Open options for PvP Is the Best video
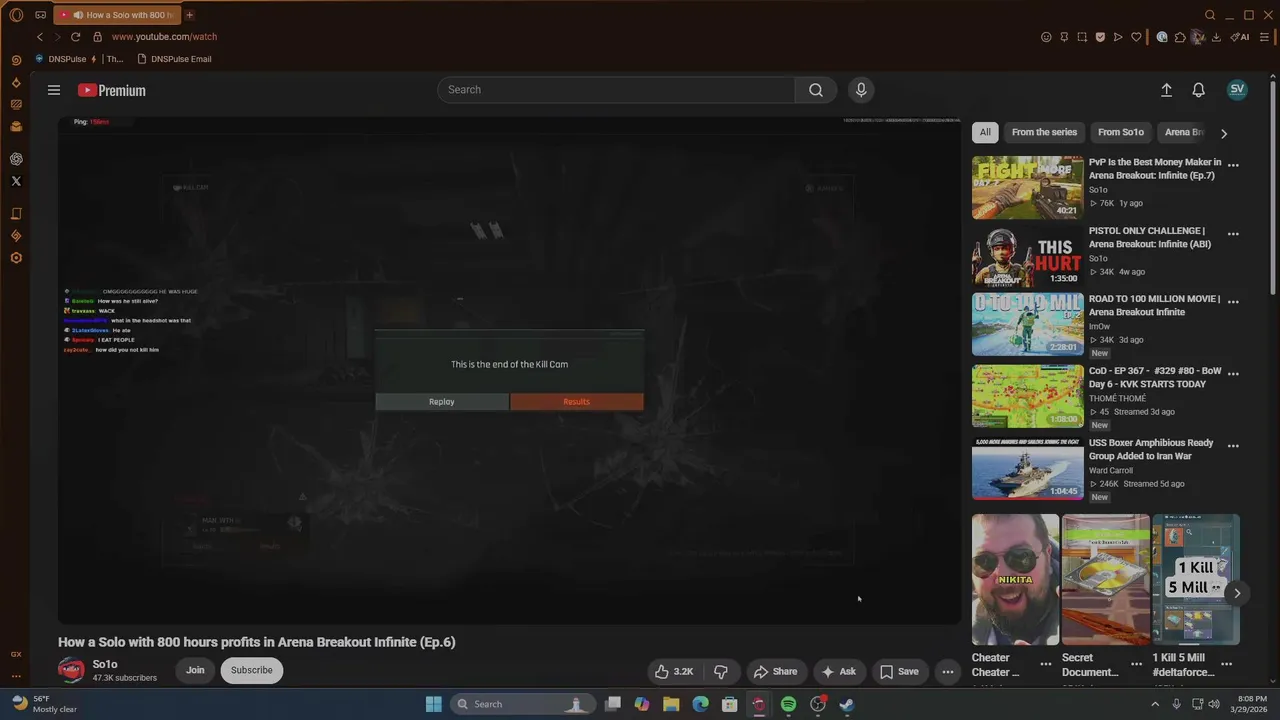Viewport: 1280px width, 720px height. click(x=1233, y=165)
